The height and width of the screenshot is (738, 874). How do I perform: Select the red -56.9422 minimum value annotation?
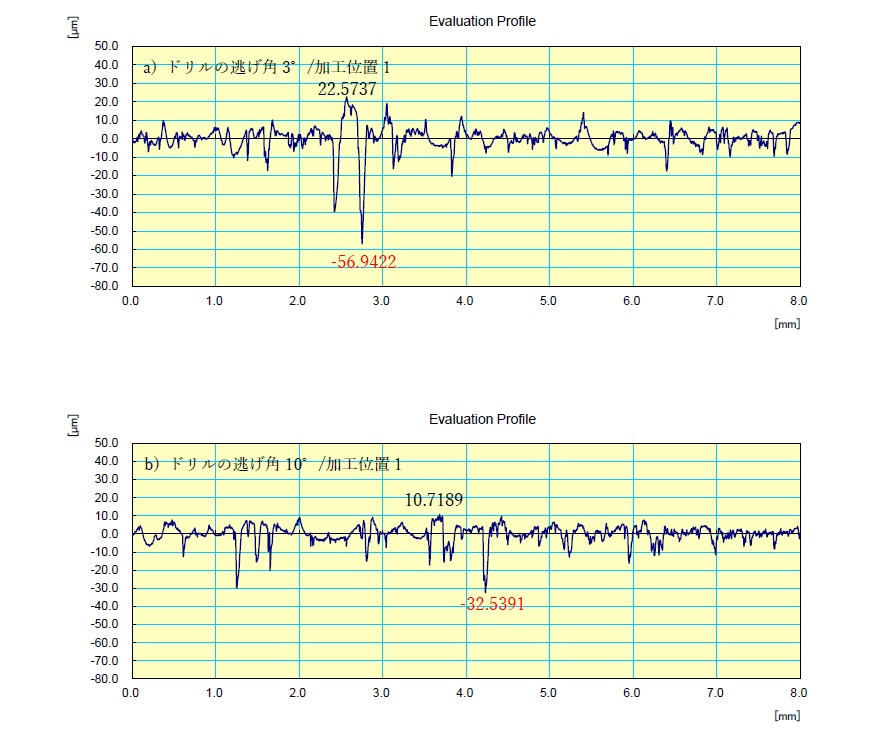click(x=364, y=262)
